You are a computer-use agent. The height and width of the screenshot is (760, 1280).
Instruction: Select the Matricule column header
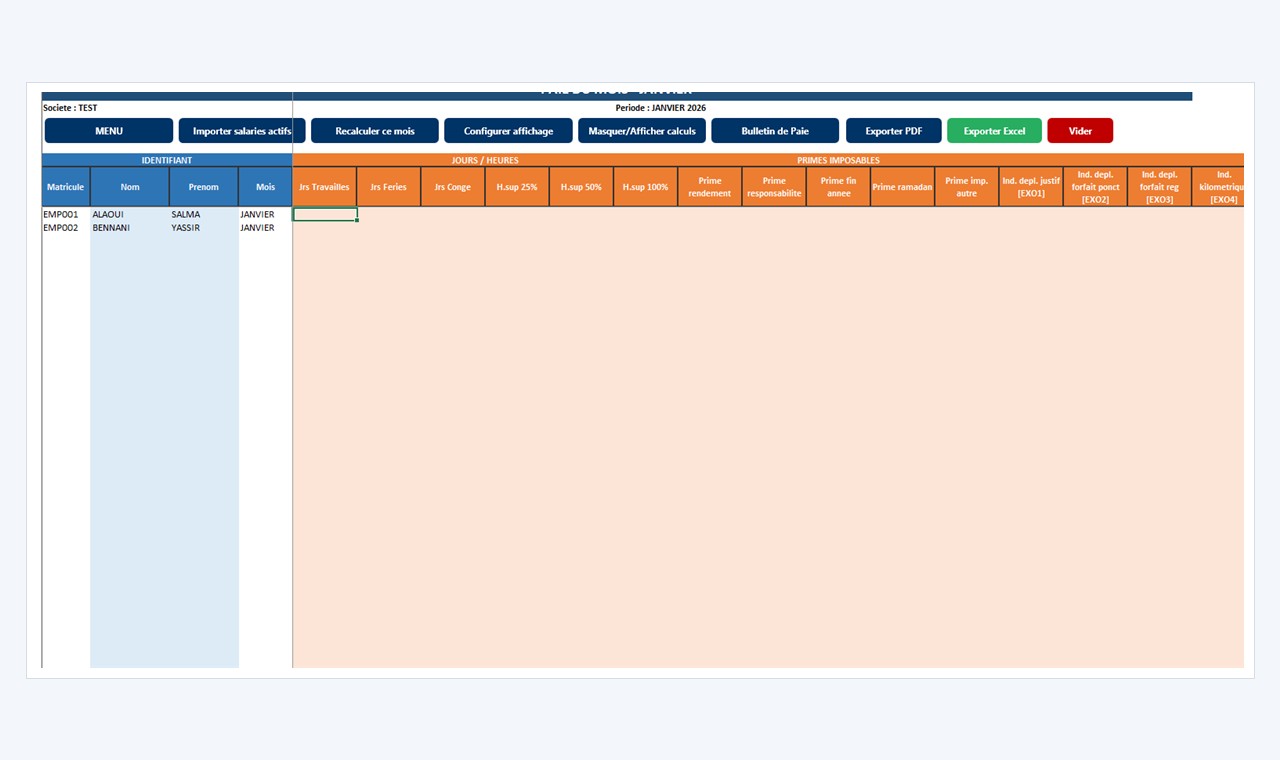point(66,187)
